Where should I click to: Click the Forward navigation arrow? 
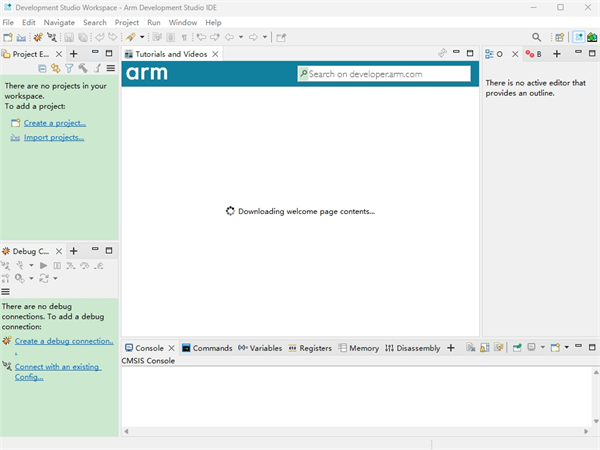click(253, 37)
